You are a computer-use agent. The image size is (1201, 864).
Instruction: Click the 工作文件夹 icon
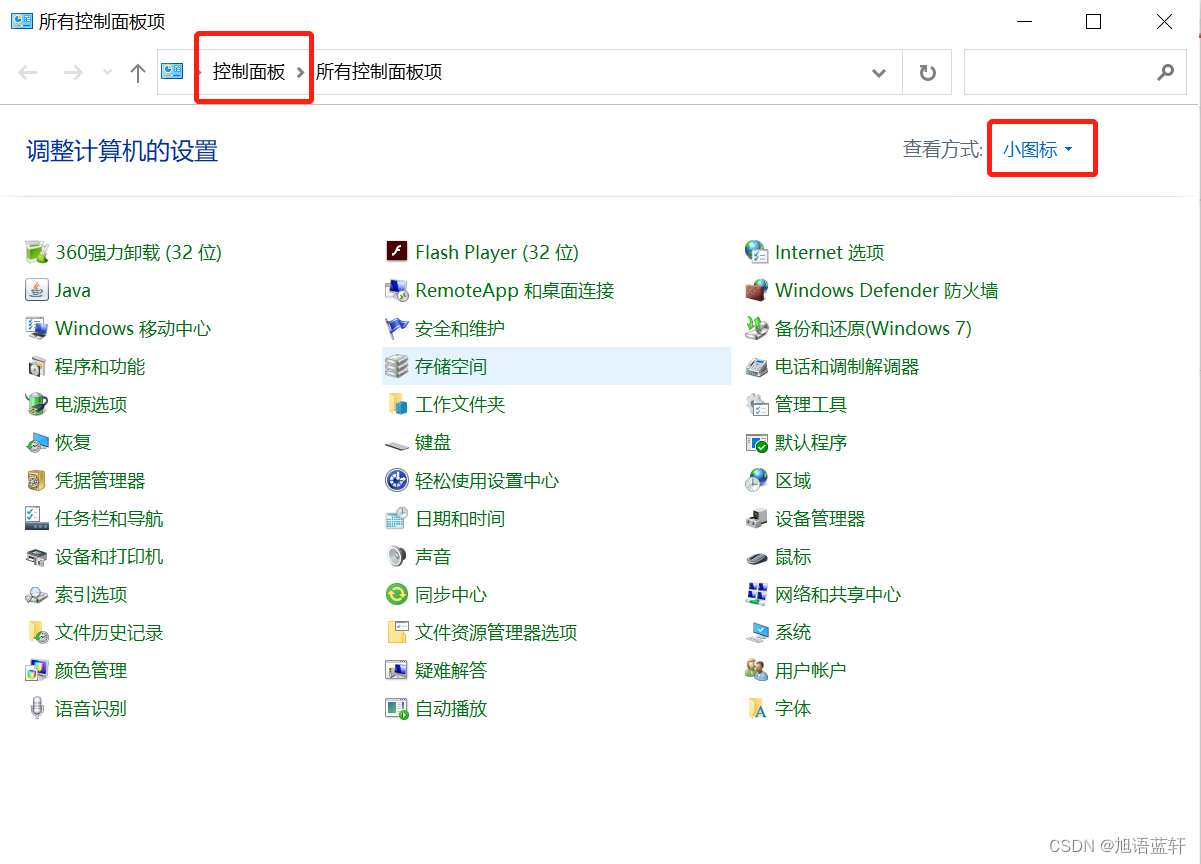[x=397, y=404]
